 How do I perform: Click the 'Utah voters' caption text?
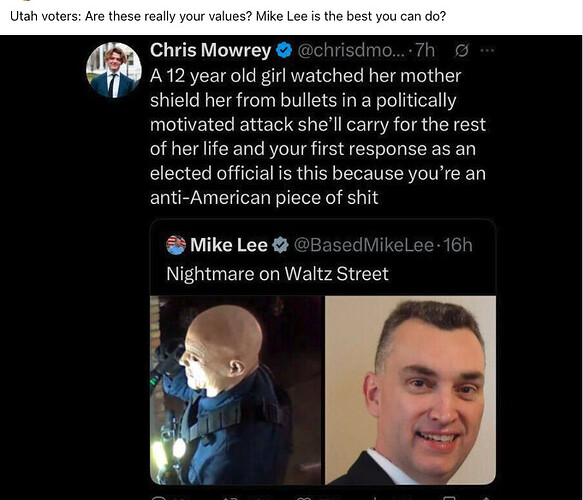(x=228, y=16)
